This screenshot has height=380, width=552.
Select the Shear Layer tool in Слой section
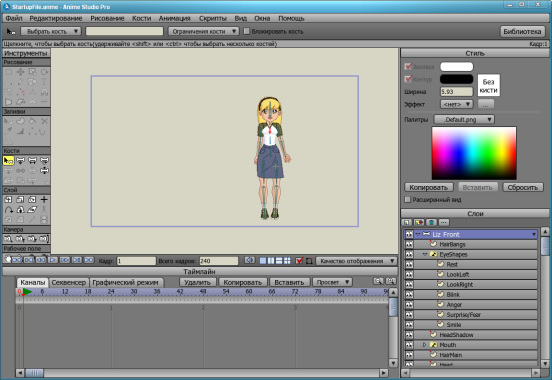click(x=32, y=210)
